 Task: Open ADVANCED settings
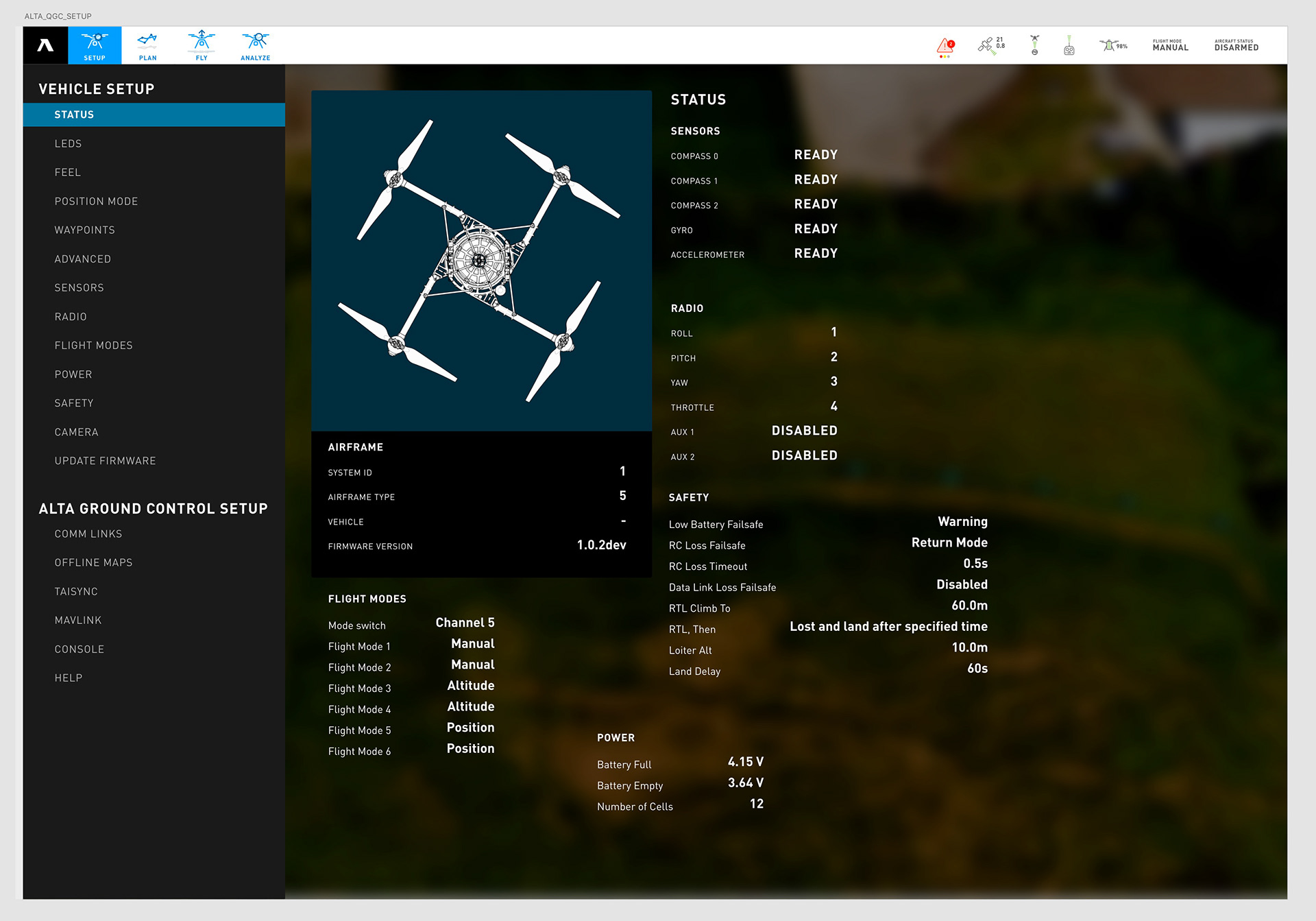82,259
